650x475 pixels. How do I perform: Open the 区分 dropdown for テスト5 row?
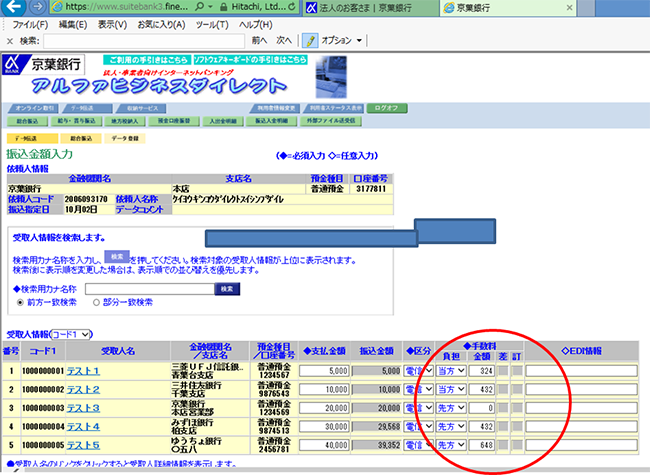[x=419, y=445]
